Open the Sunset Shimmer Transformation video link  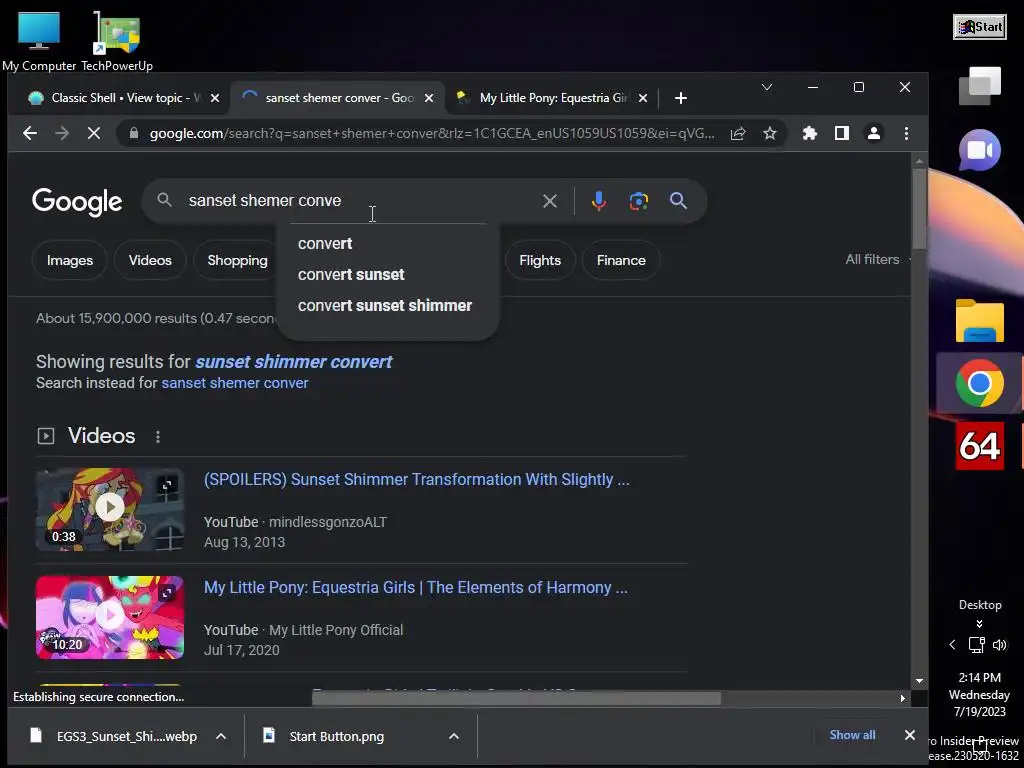pos(417,480)
